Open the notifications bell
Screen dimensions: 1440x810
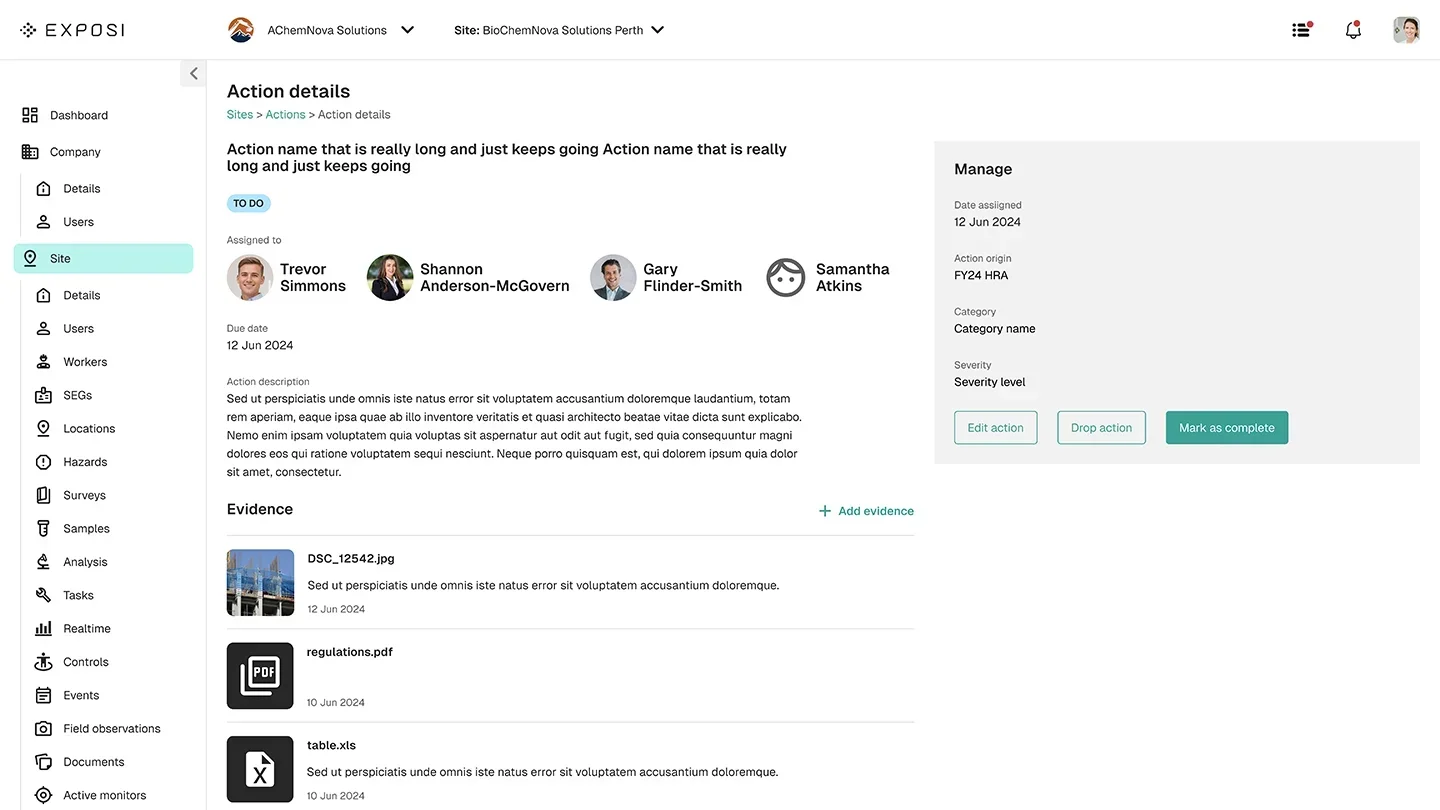coord(1353,30)
